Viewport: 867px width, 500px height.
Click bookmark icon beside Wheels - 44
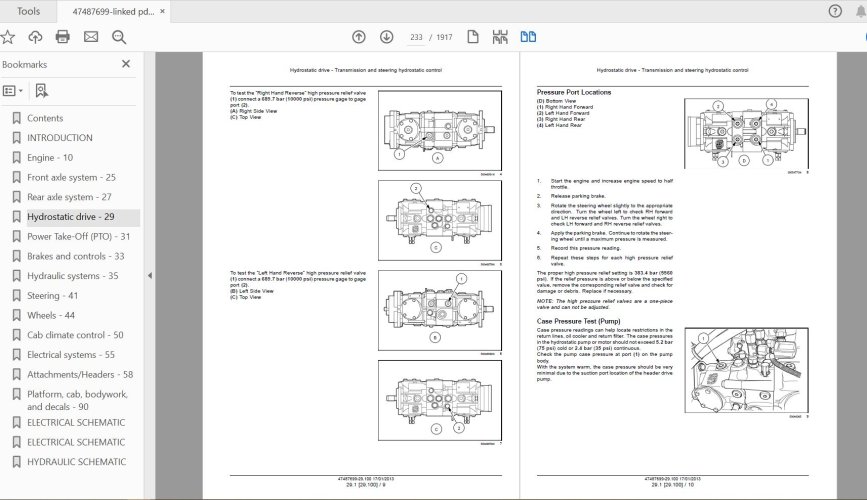click(x=17, y=315)
